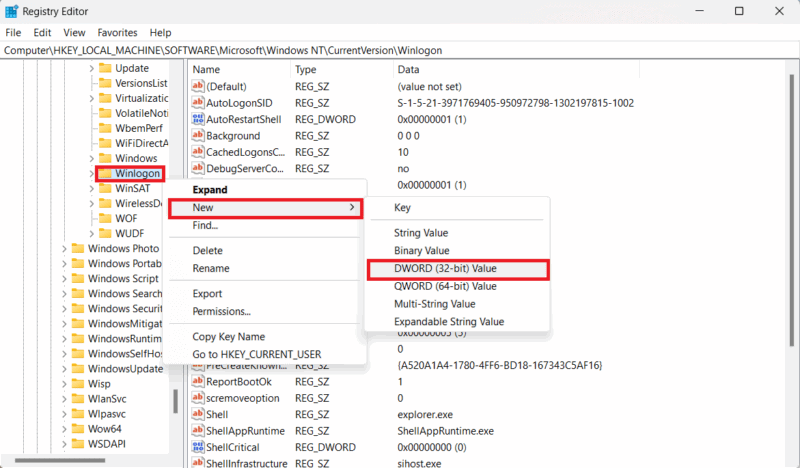This screenshot has width=800, height=468.
Task: Click the ShellCritical DWORD value icon
Action: click(198, 447)
